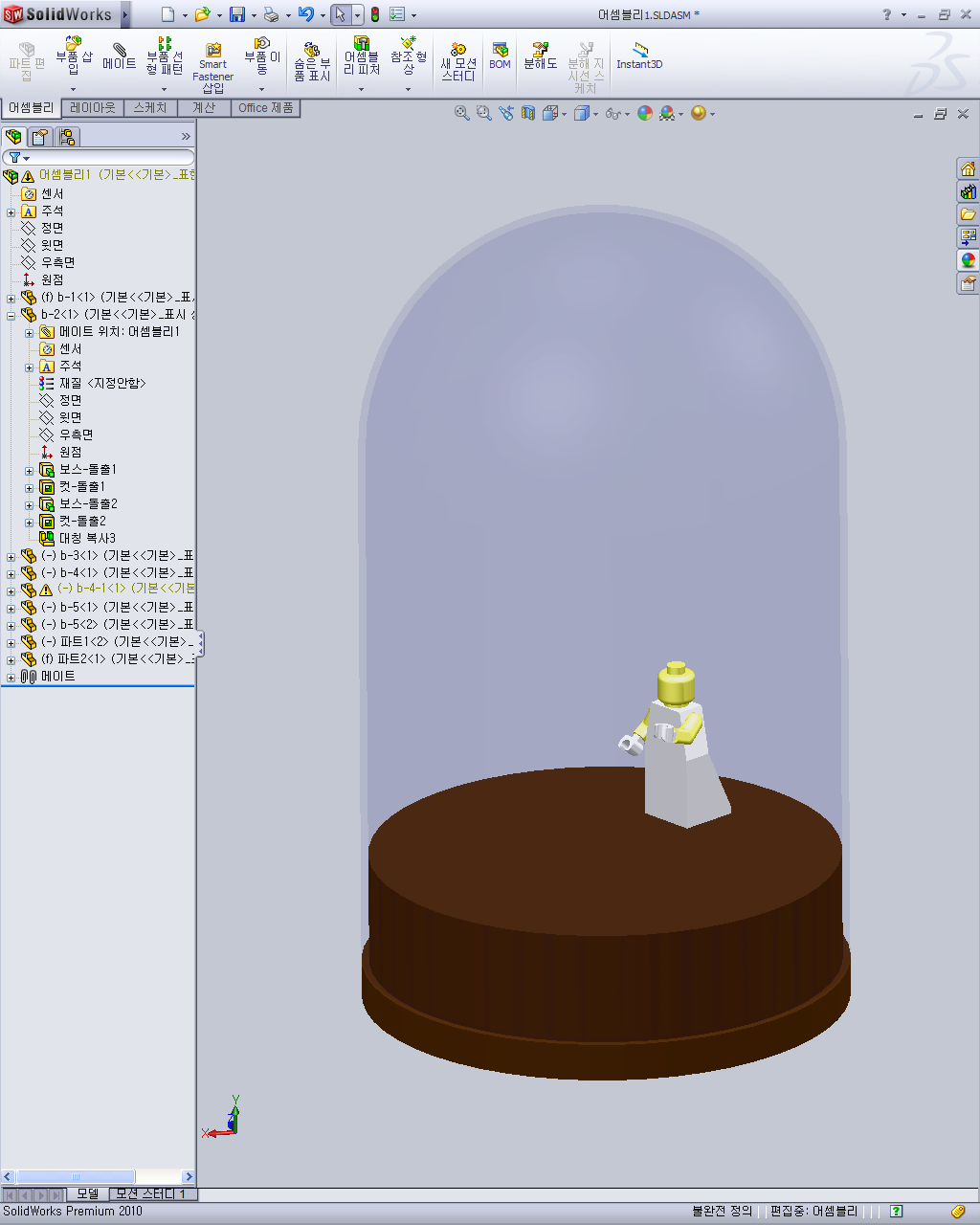The height and width of the screenshot is (1225, 980).
Task: Open the Design Library task pane icon
Action: (x=968, y=191)
